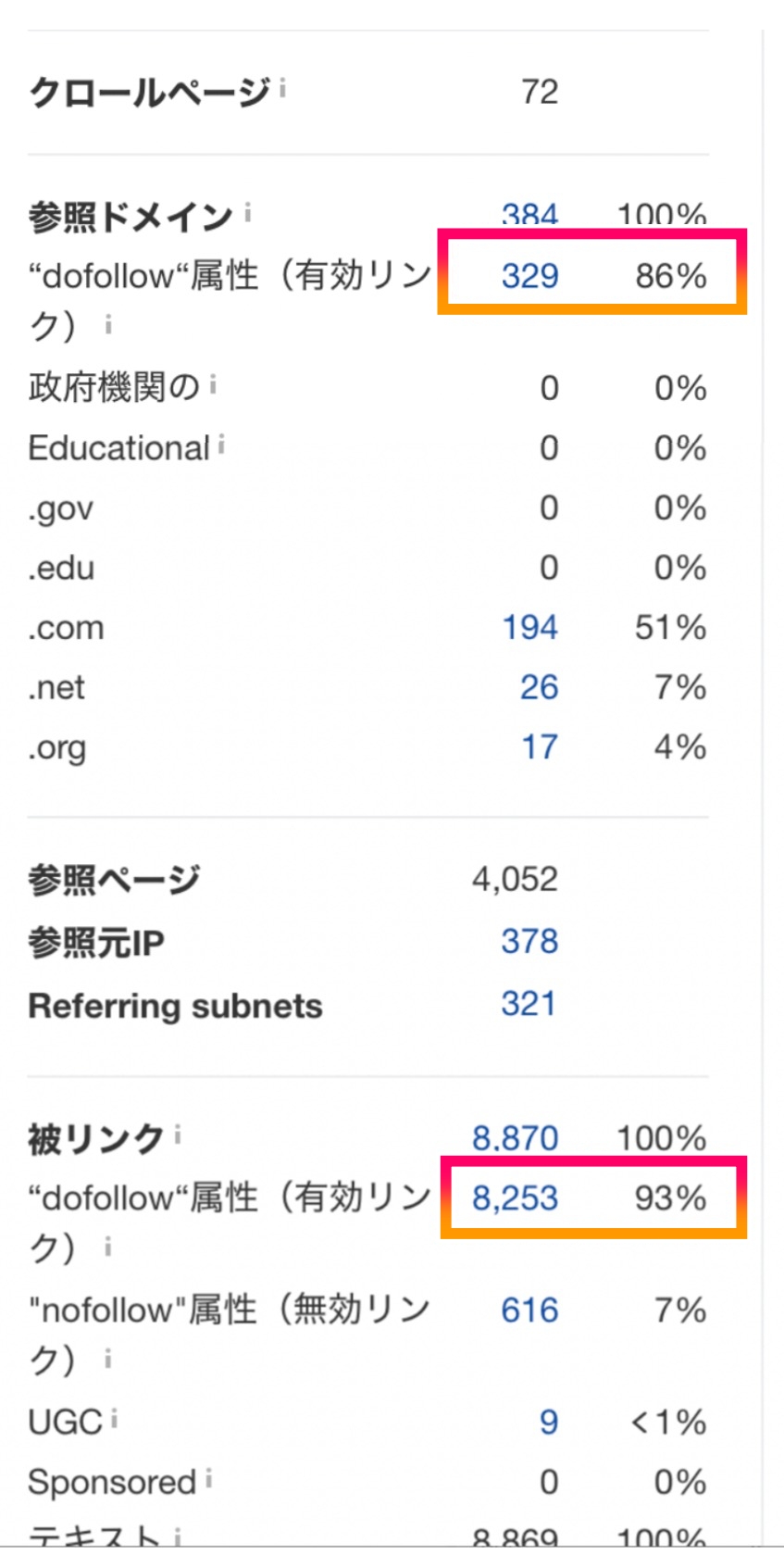784x1567 pixels.
Task: Click info icon next to Sponsored
Action: (x=208, y=1478)
